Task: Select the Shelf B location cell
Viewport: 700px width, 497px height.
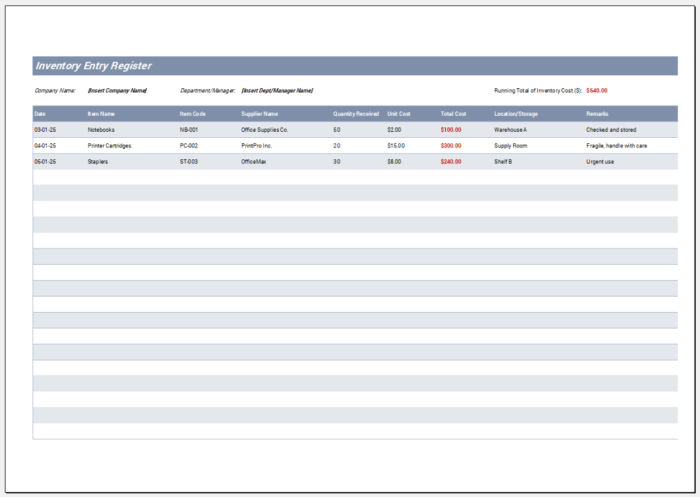Action: coord(503,162)
